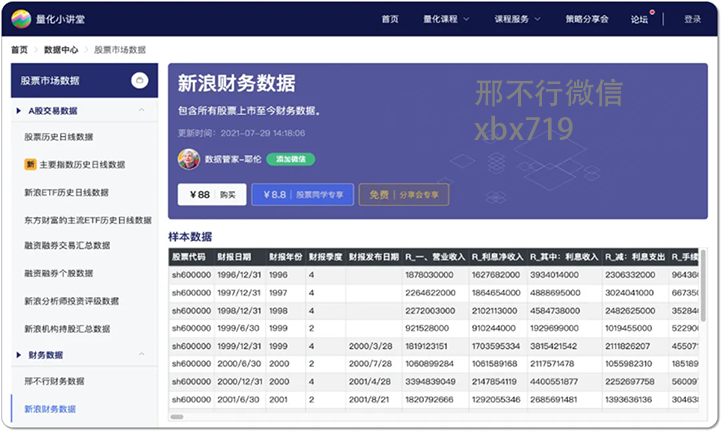Open 融资融券交易汇总数据 in sidebar
Viewport: 722px width, 432px height.
tap(67, 245)
